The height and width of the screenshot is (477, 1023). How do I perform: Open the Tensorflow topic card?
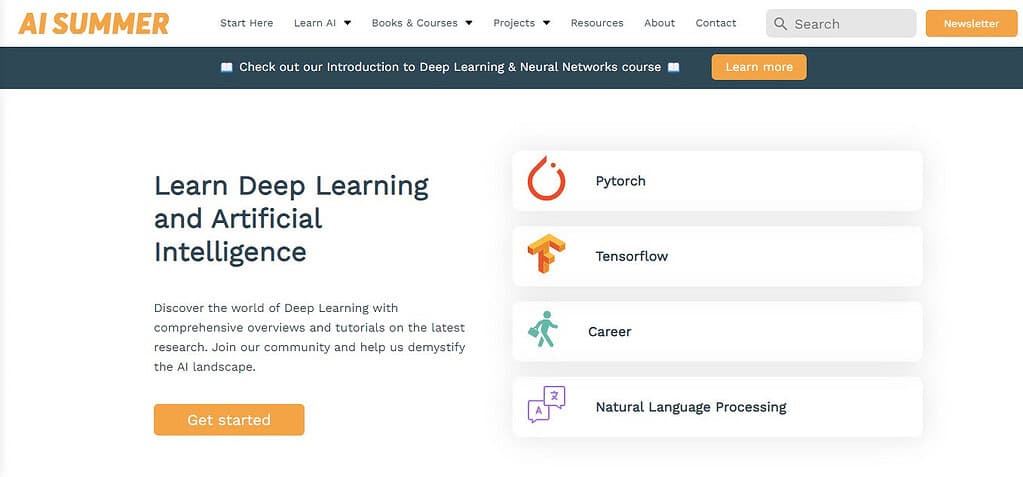click(x=718, y=256)
